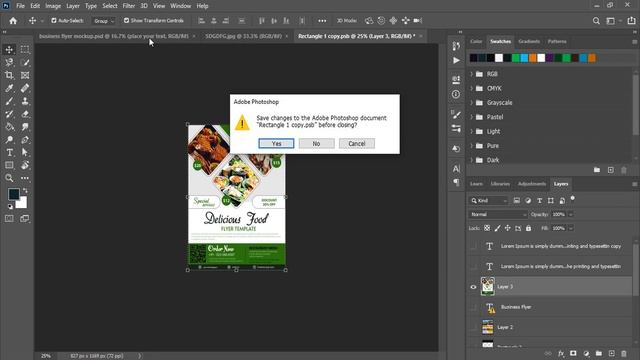Select the Path Selection tool
The image size is (640, 360).
click(x=25, y=152)
